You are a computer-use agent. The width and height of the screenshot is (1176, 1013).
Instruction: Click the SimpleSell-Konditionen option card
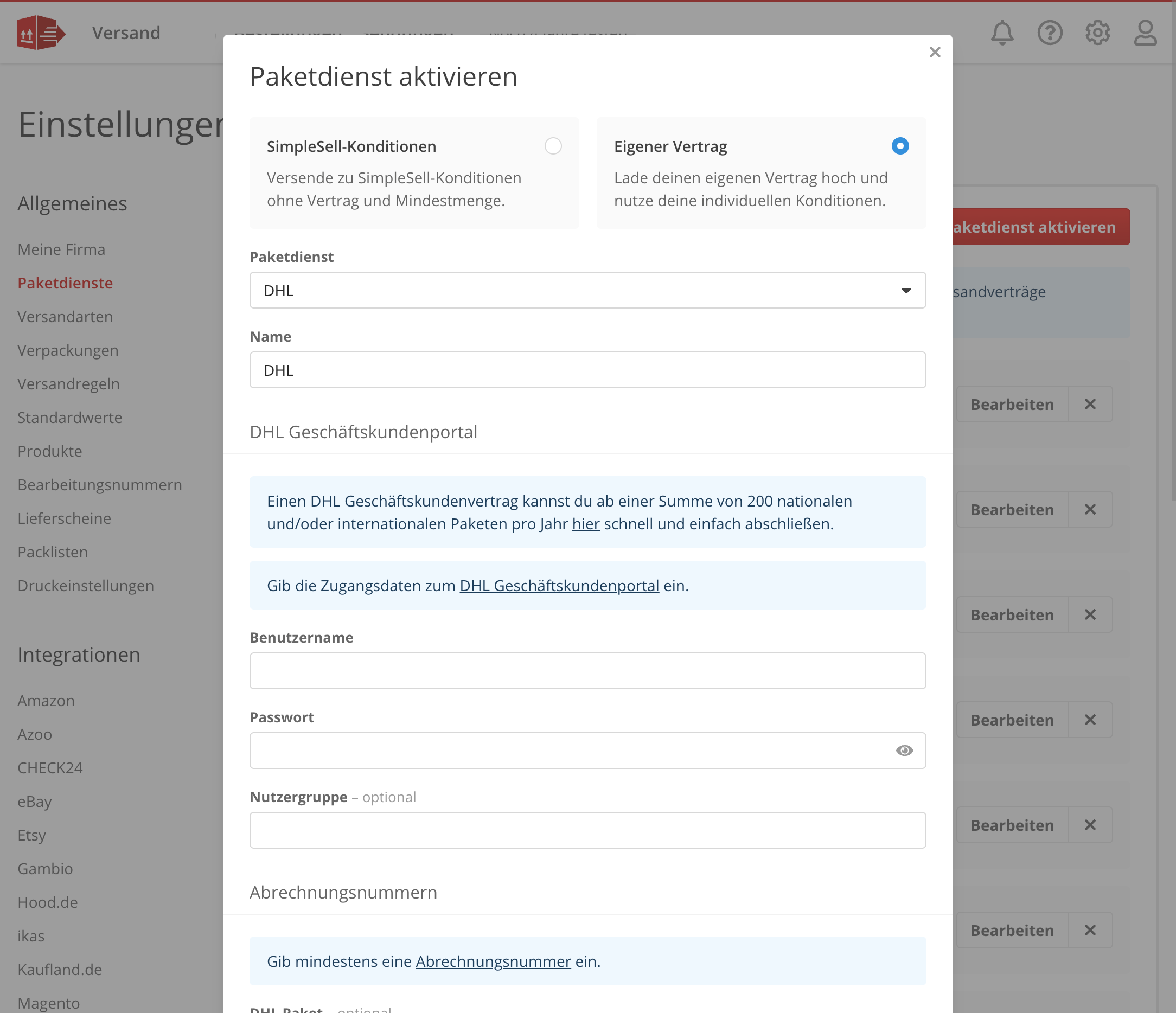click(x=414, y=172)
